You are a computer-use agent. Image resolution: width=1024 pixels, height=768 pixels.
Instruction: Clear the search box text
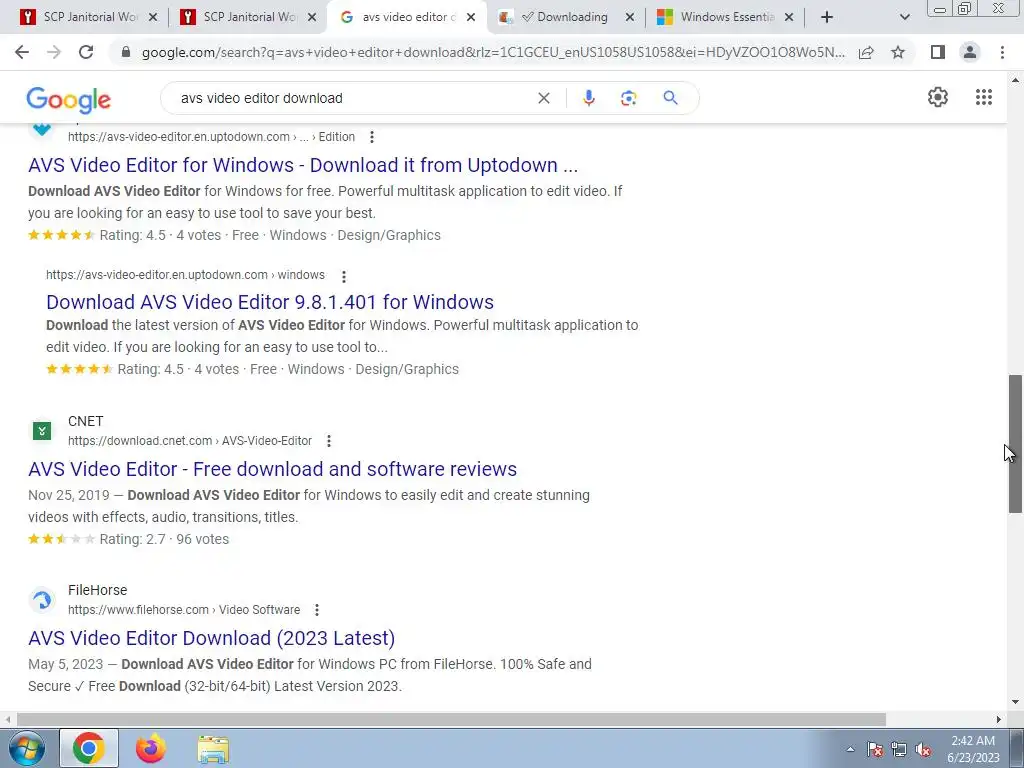pyautogui.click(x=543, y=98)
